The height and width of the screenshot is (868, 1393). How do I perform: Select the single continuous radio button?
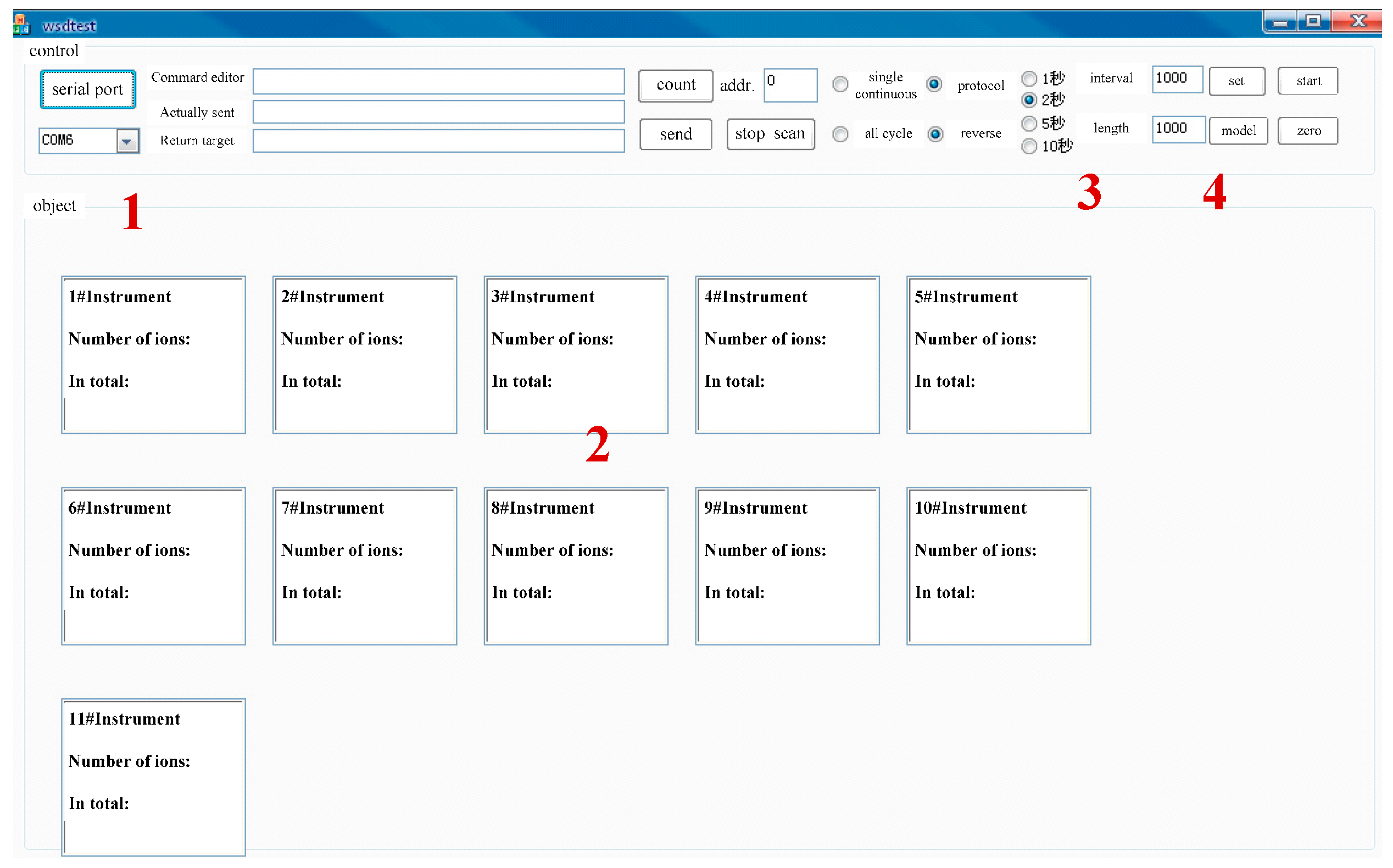click(x=840, y=85)
